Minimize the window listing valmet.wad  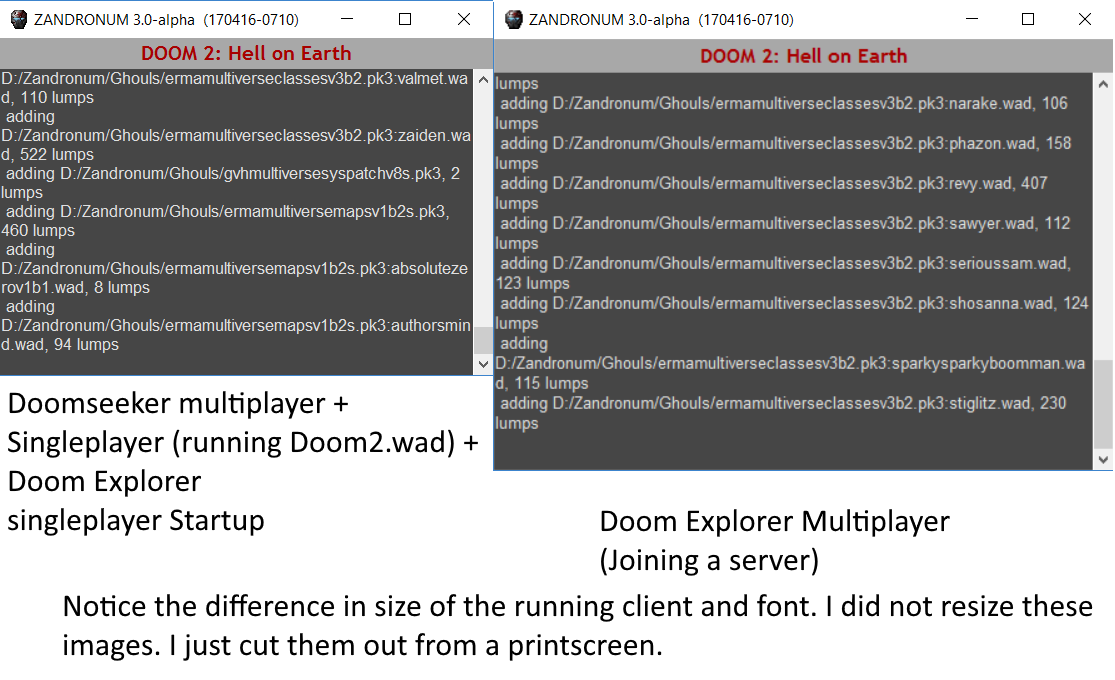(345, 19)
